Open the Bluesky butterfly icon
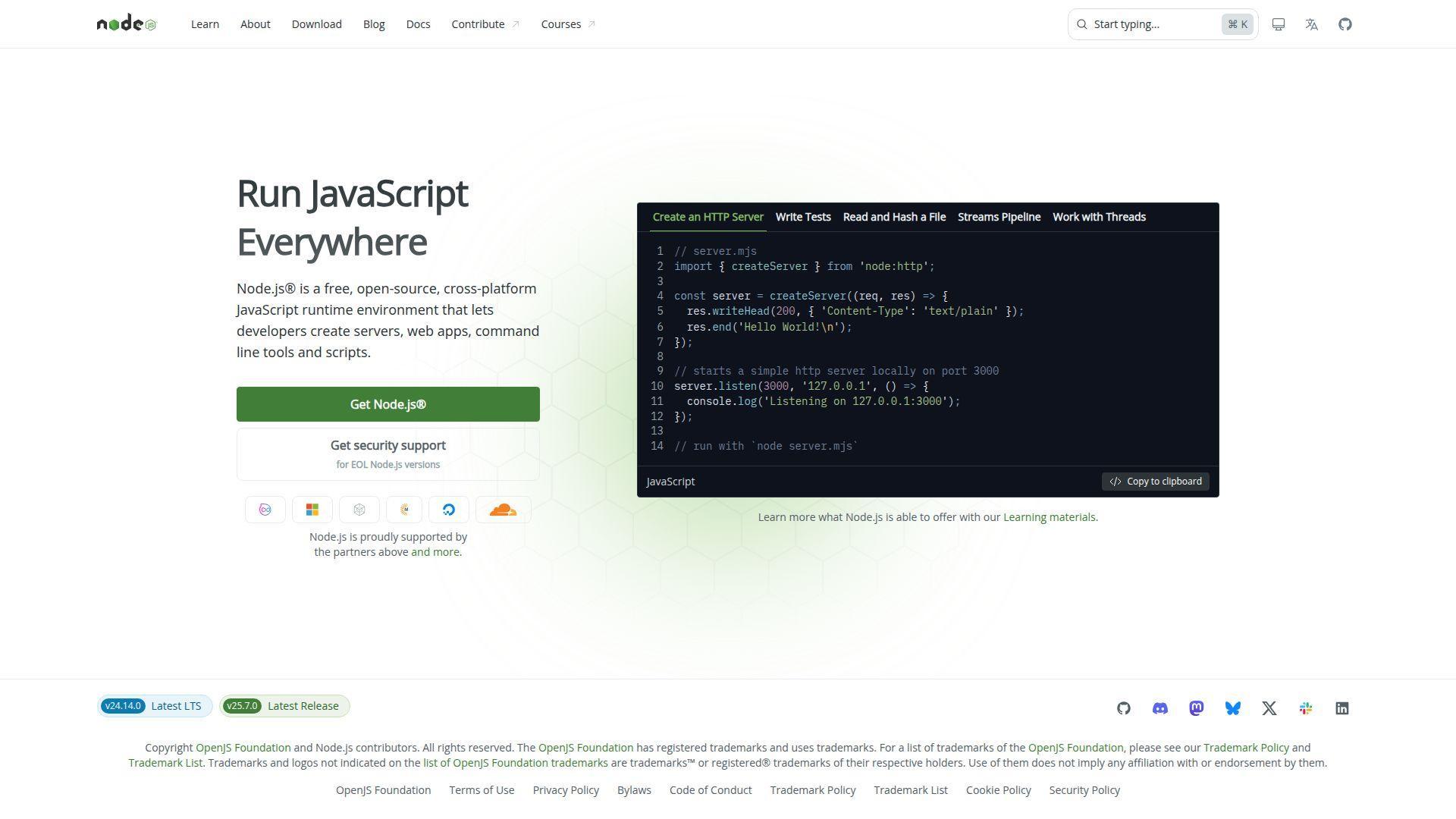The image size is (1456, 819). (x=1232, y=708)
